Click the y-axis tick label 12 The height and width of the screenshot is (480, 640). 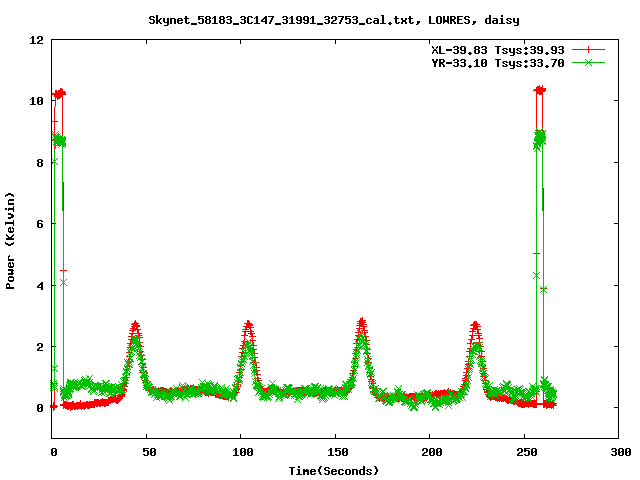(36, 40)
